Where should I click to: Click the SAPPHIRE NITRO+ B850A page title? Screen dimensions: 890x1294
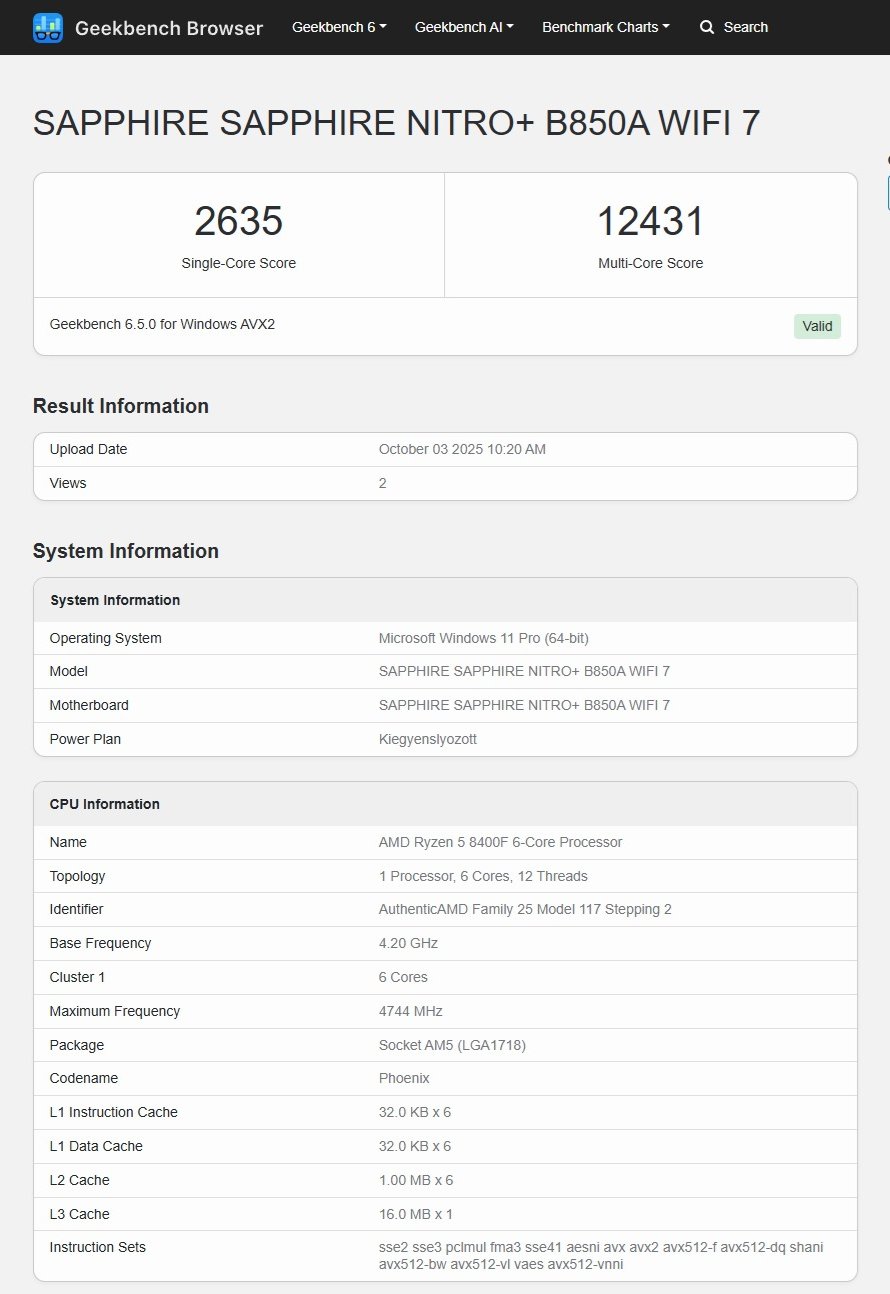pos(396,124)
